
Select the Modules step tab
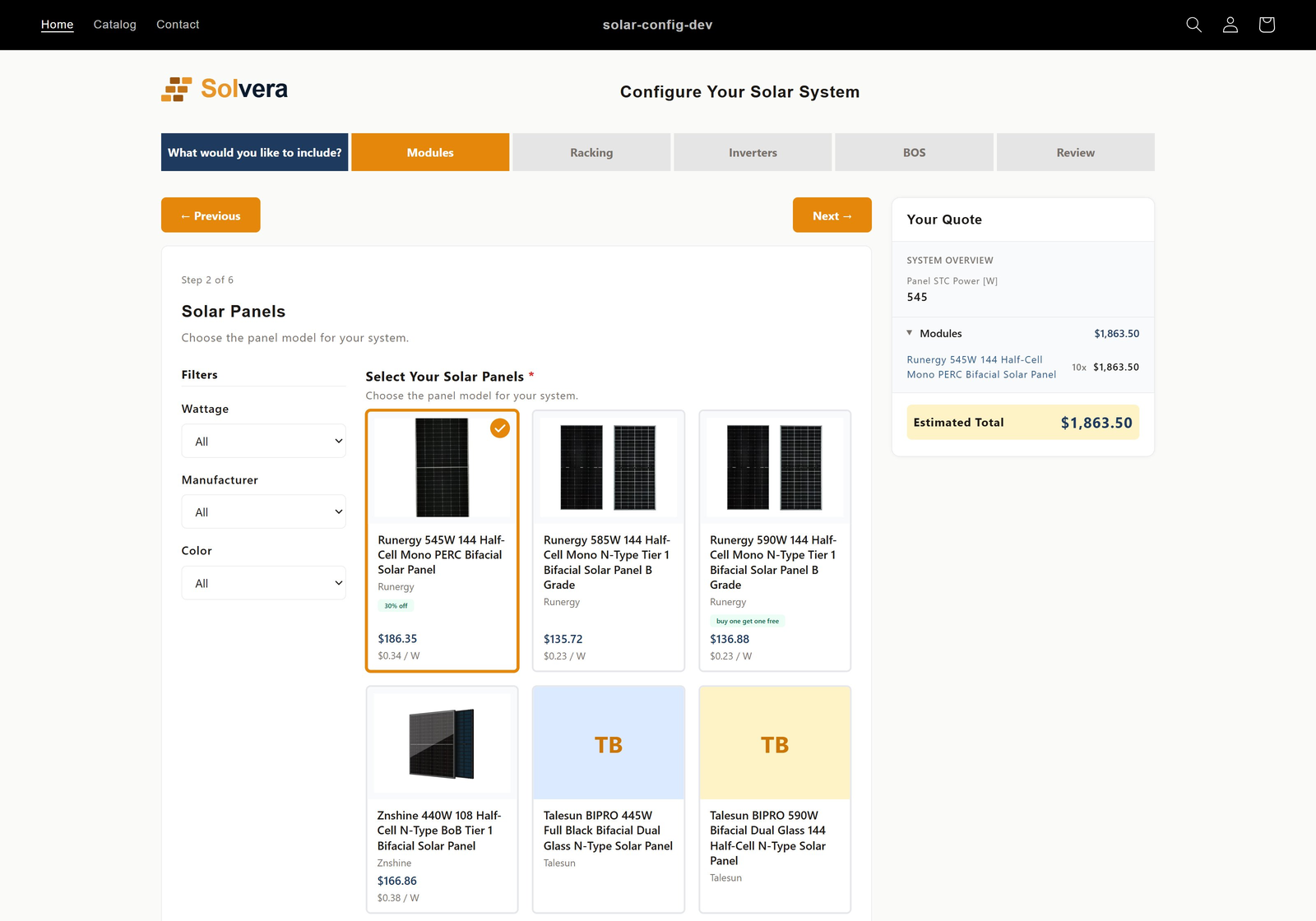(x=430, y=152)
